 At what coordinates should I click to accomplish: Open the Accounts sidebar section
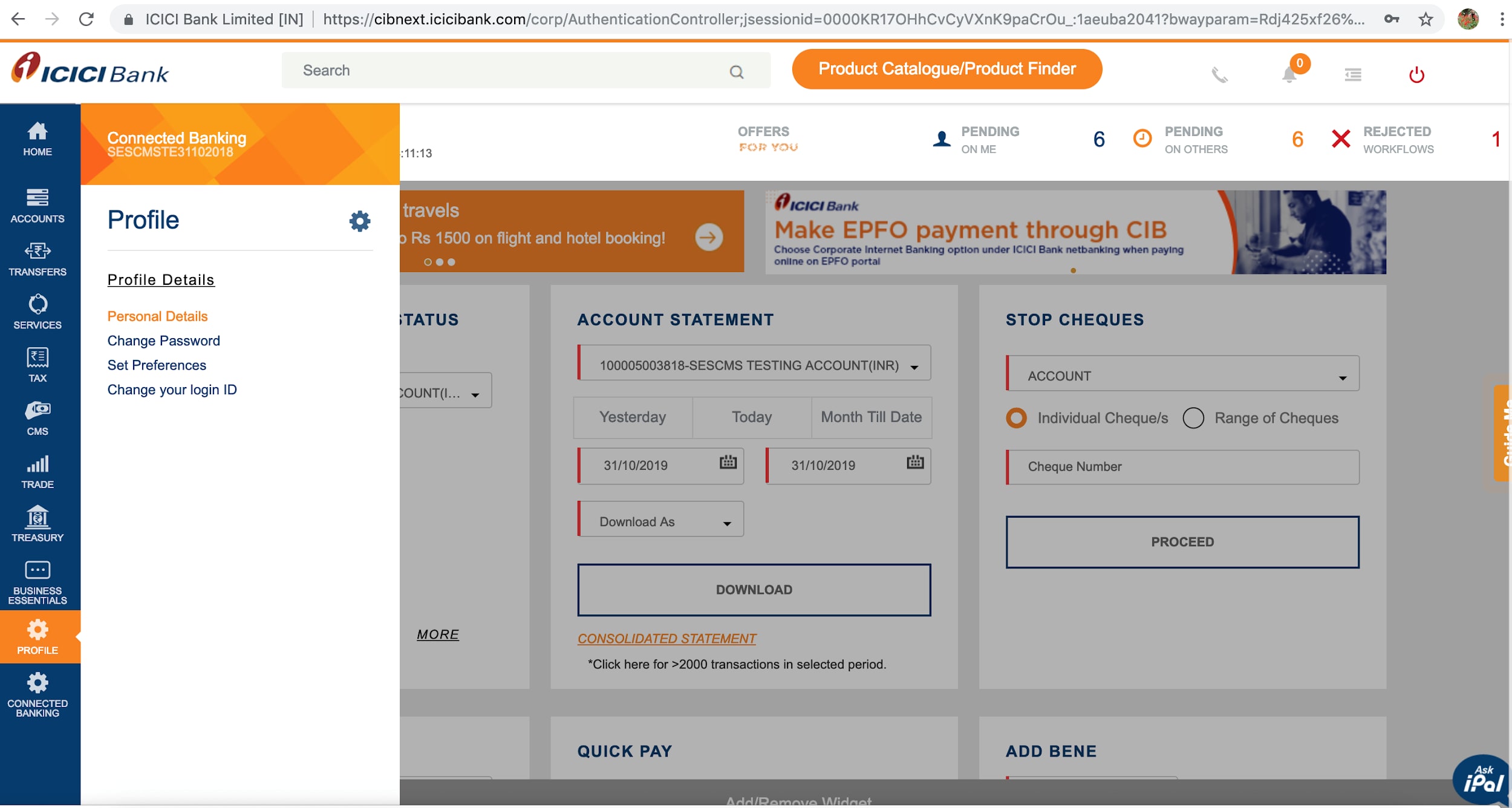click(x=37, y=206)
